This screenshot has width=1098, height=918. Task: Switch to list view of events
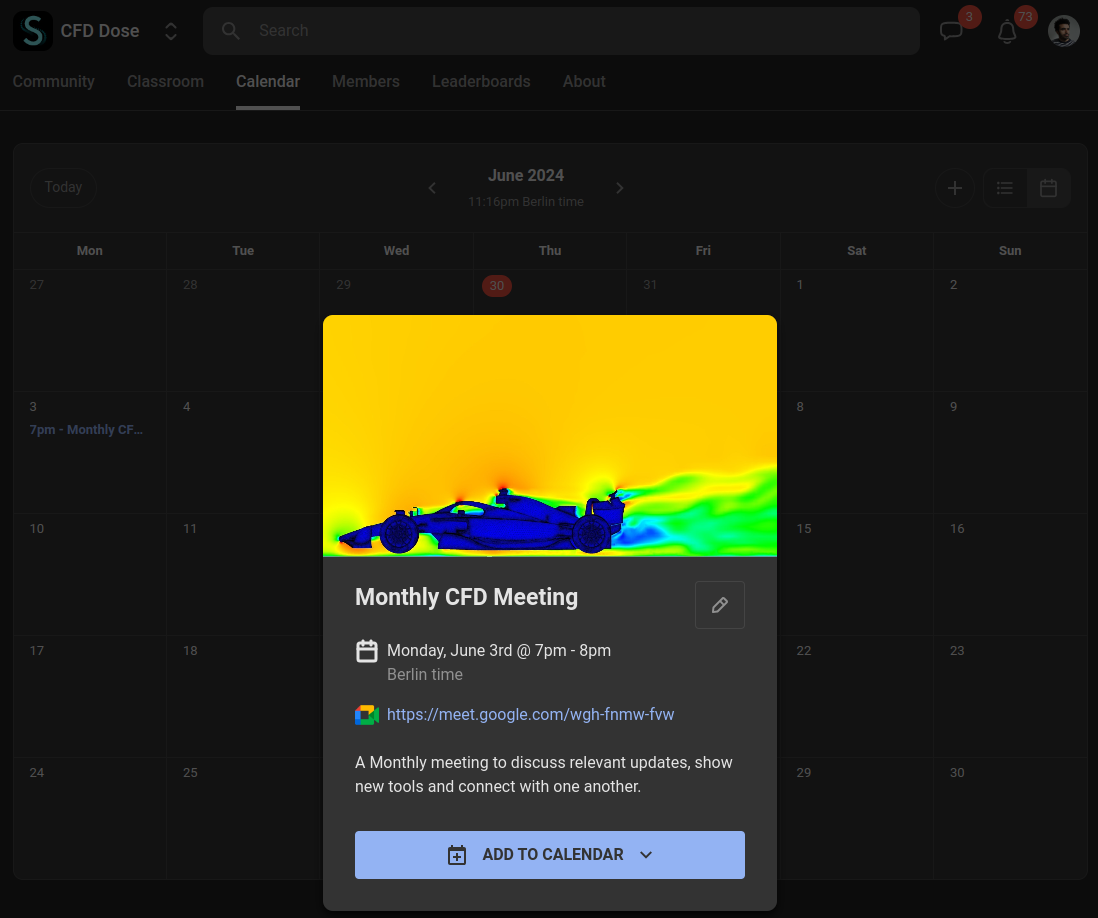[1004, 187]
